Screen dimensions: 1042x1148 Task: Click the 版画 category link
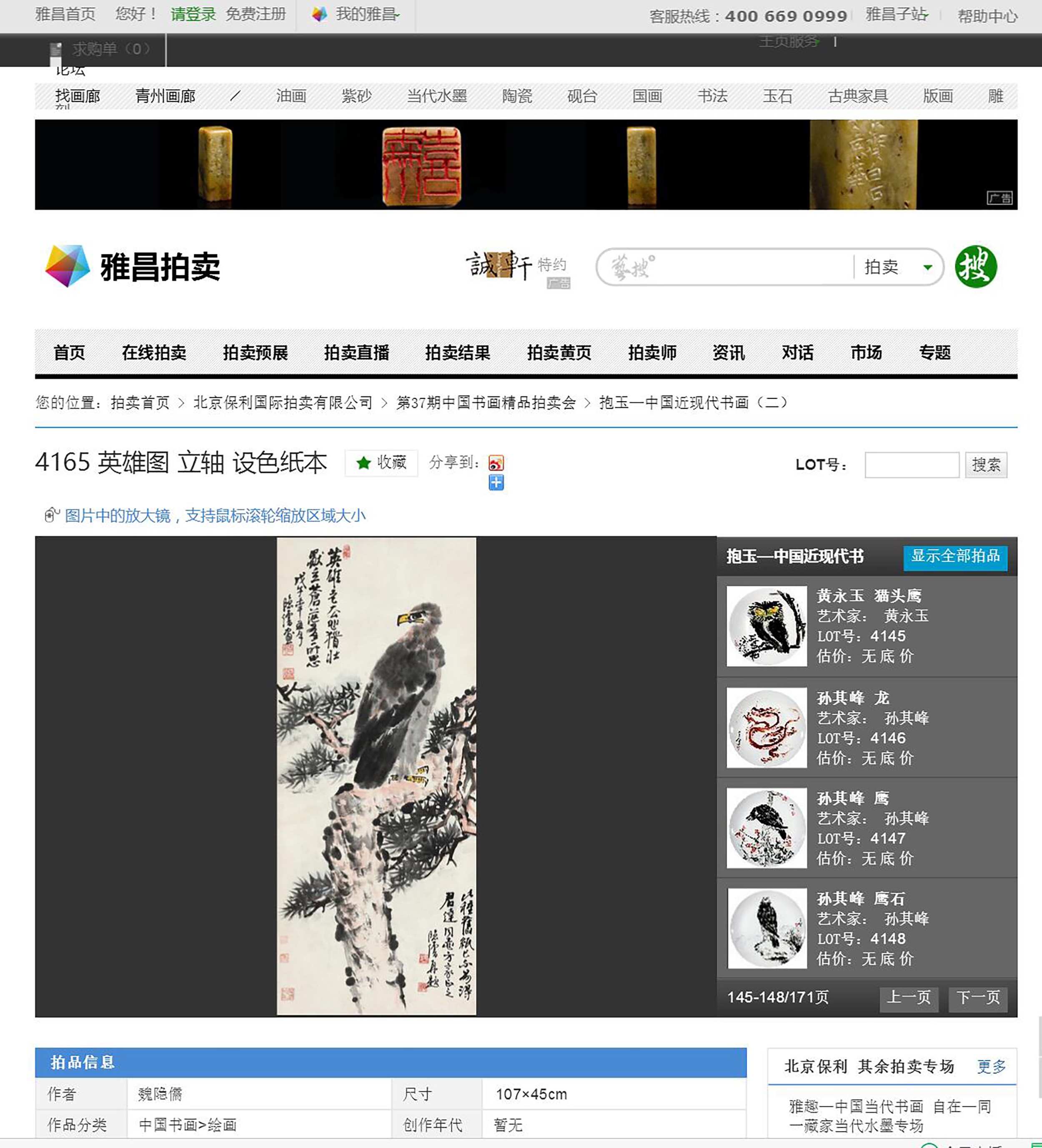point(938,95)
